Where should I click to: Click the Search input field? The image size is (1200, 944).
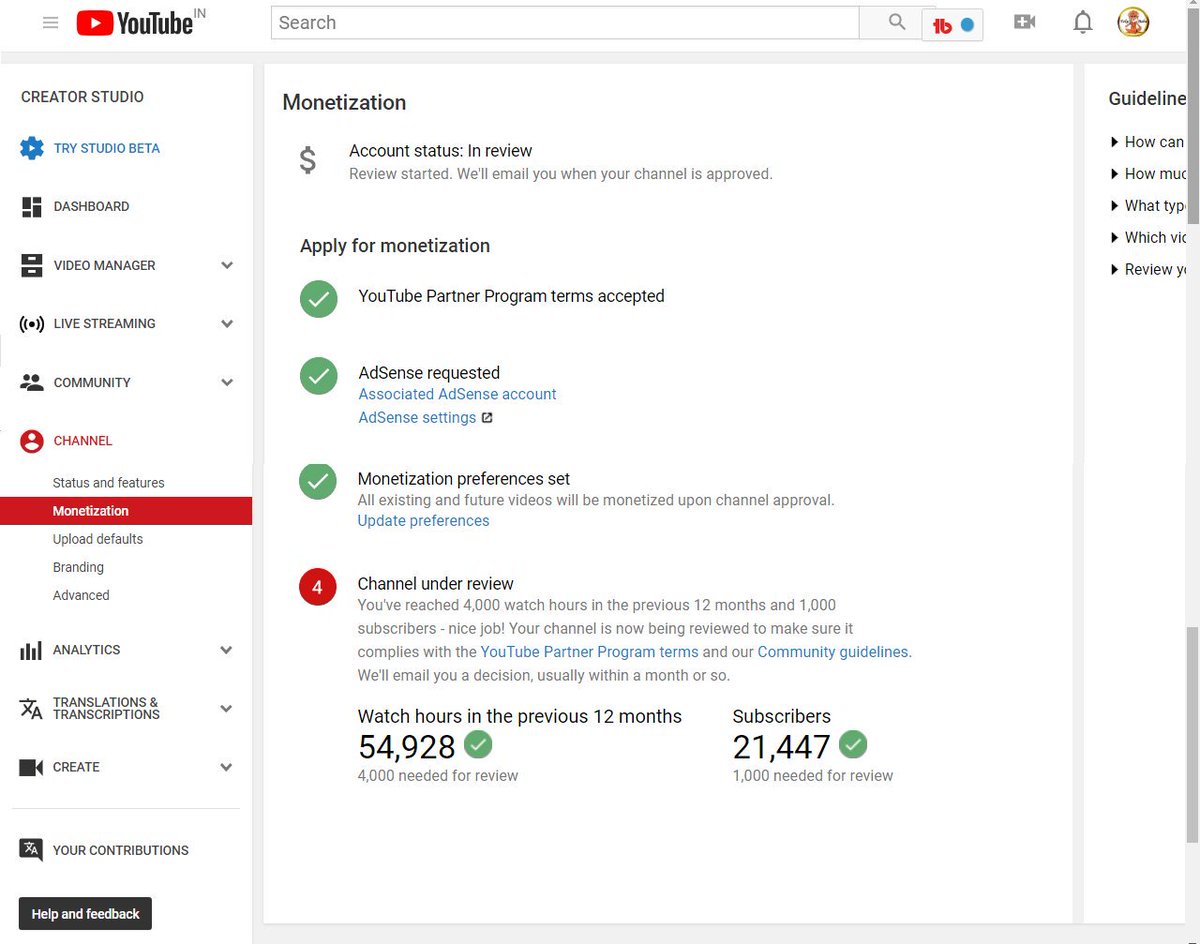[565, 23]
